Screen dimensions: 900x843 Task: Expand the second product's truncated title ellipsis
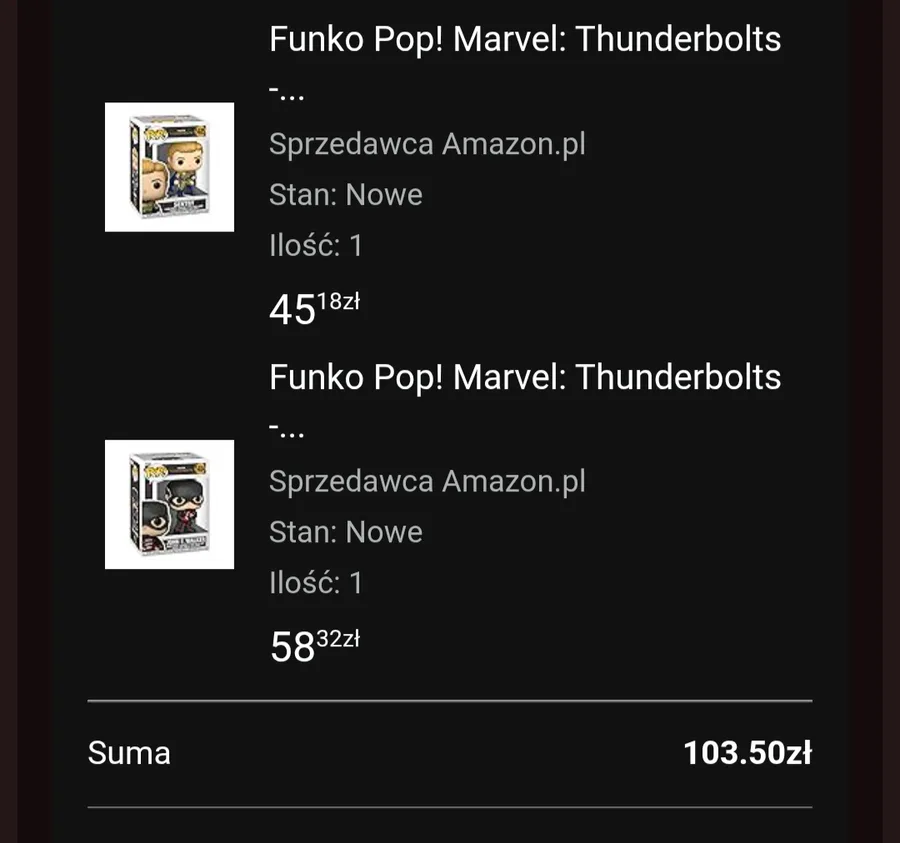point(286,429)
